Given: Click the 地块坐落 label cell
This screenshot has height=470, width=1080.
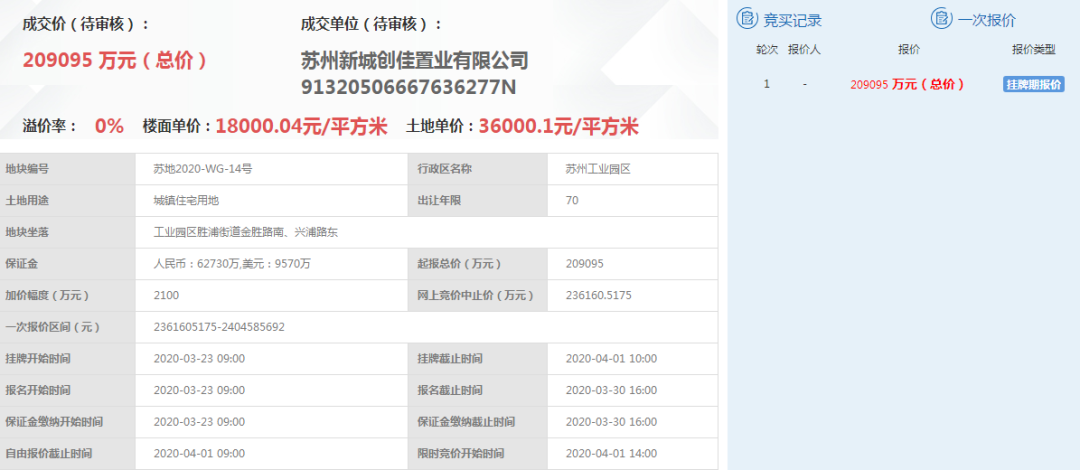Looking at the screenshot, I should 68,232.
